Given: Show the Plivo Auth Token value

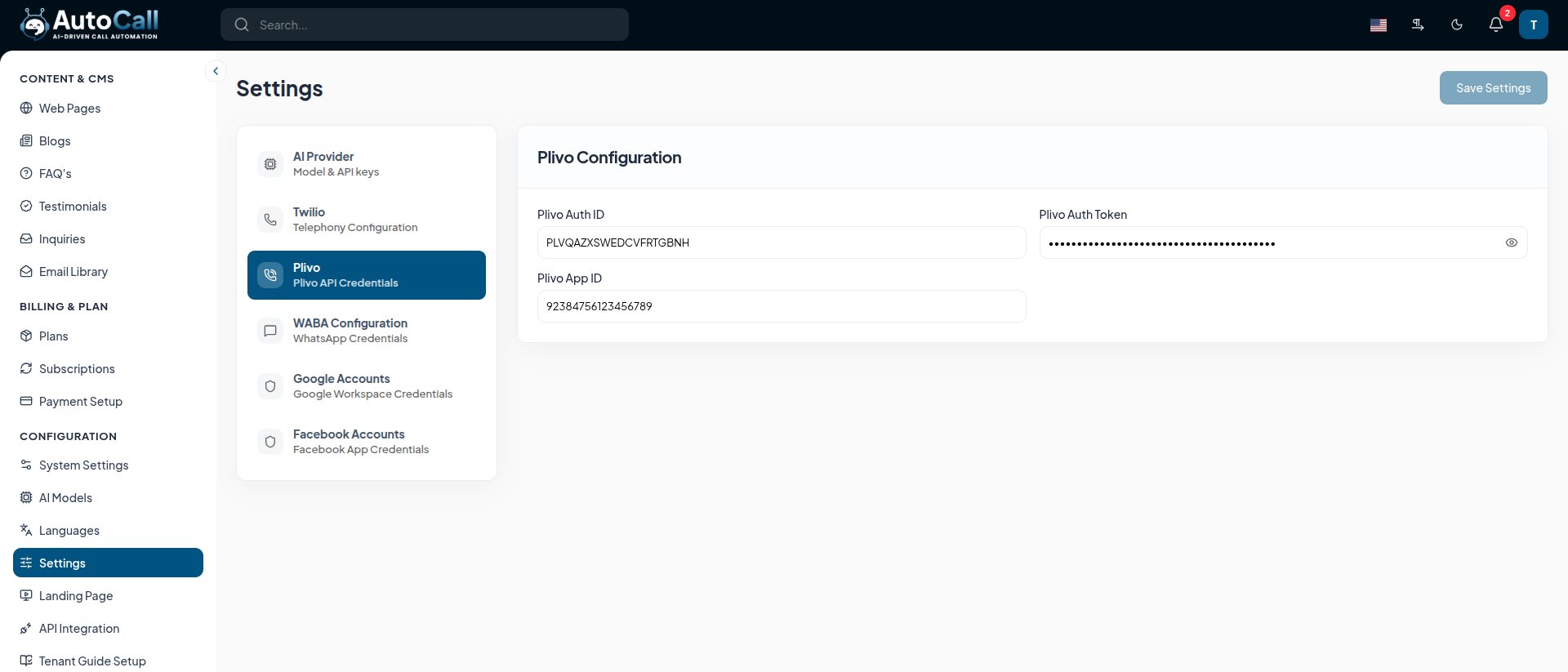Looking at the screenshot, I should (x=1512, y=243).
